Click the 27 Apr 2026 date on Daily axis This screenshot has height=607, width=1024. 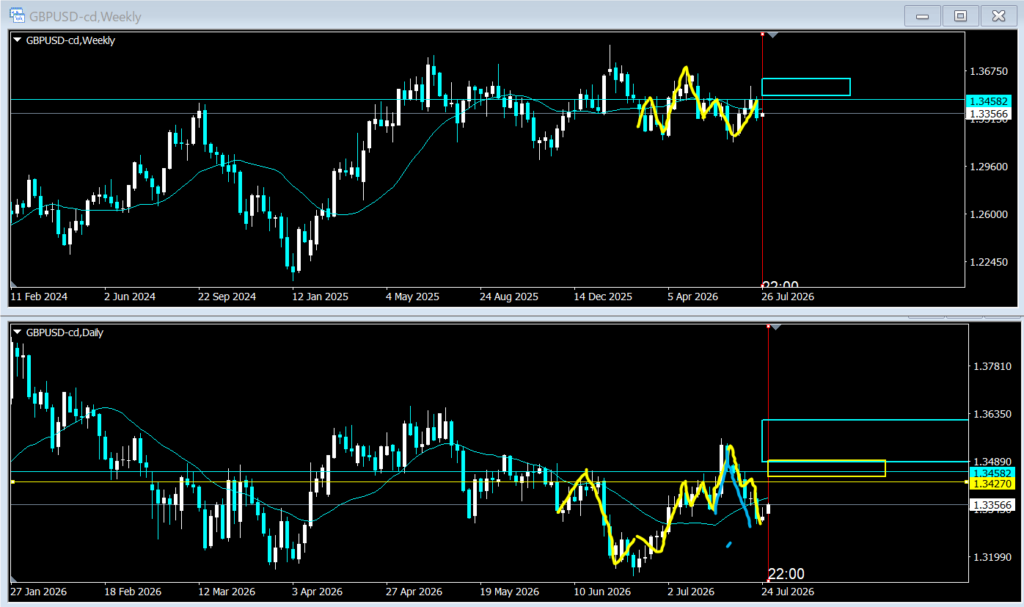click(414, 592)
